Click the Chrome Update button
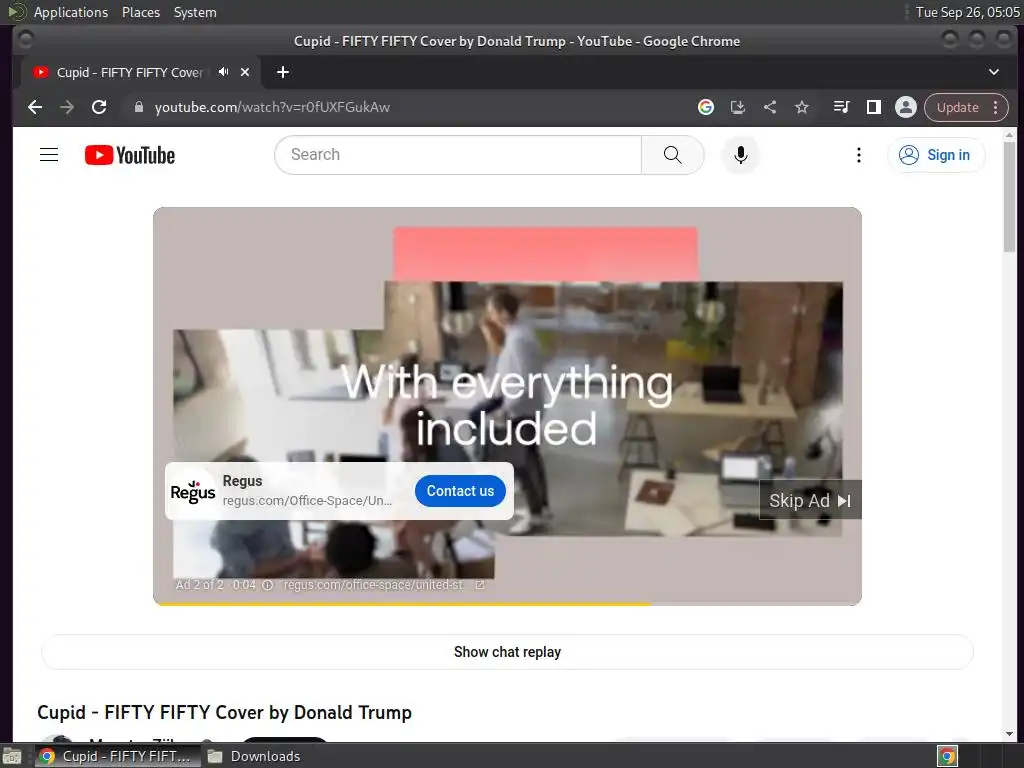1024x768 pixels. tap(957, 107)
